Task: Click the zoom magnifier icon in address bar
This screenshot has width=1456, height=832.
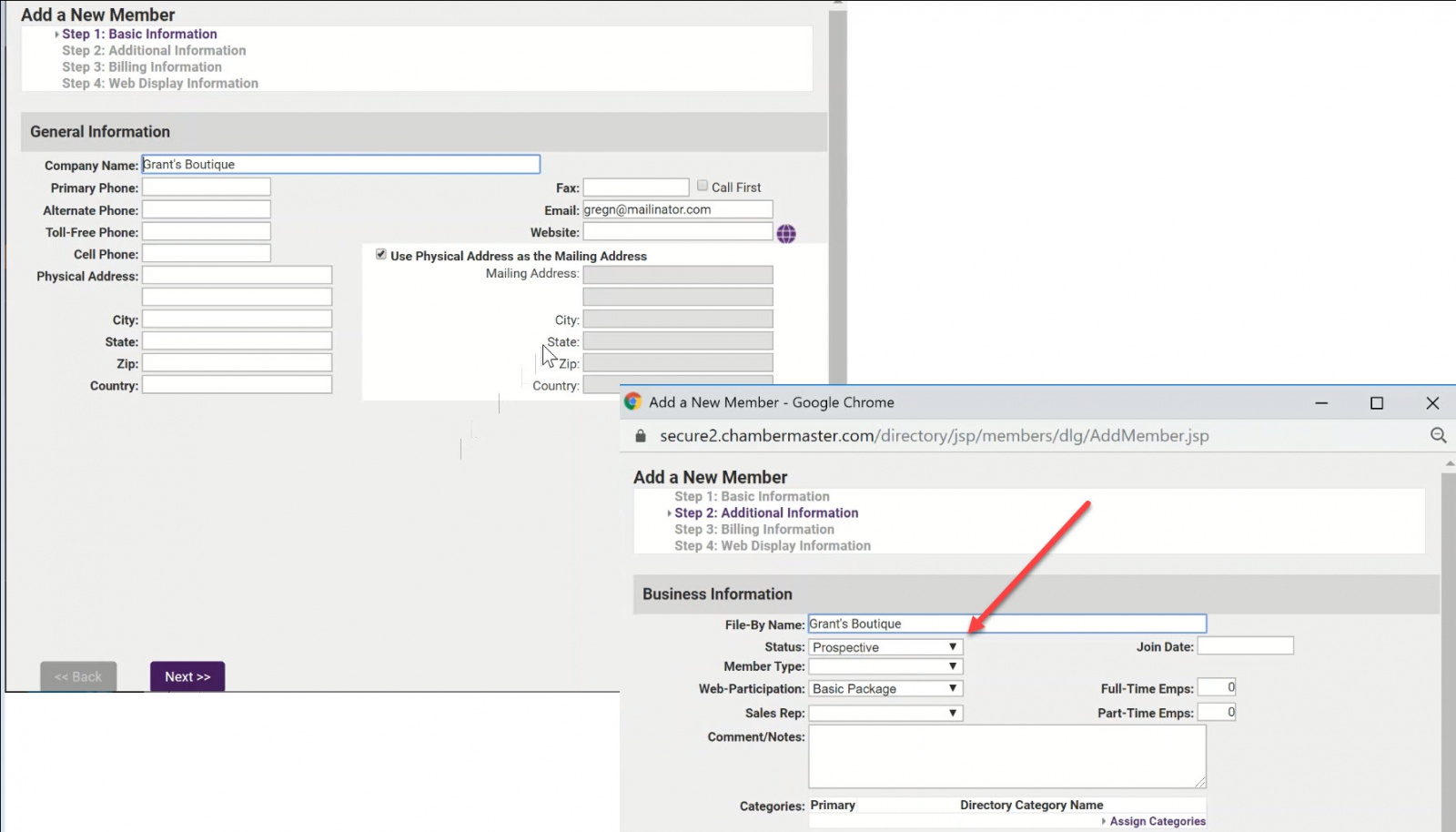Action: coord(1438,436)
